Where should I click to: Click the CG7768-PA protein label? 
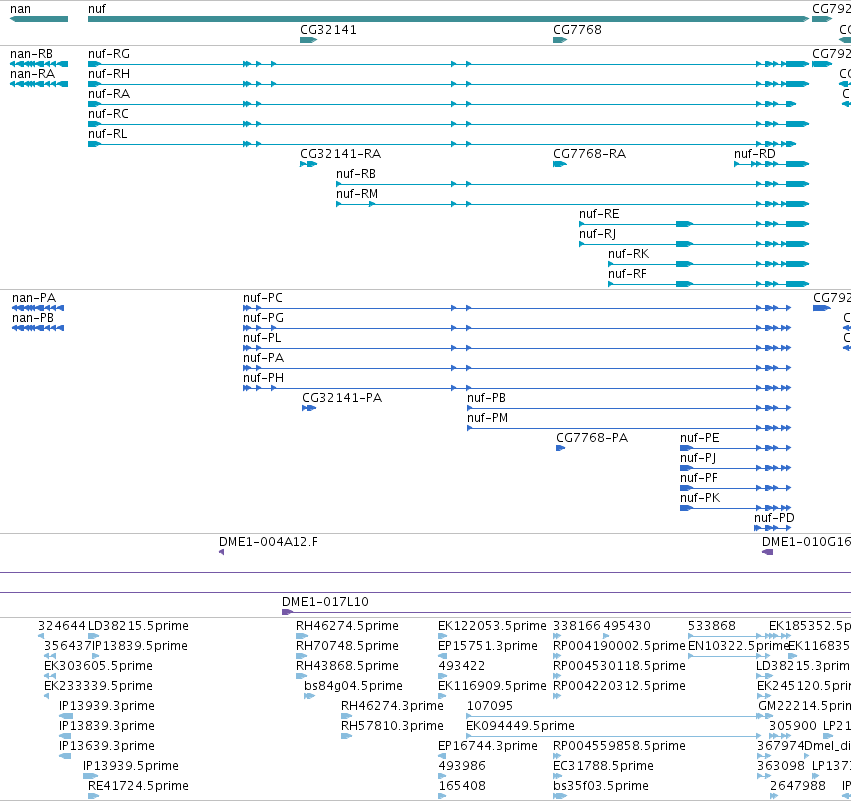[x=592, y=438]
